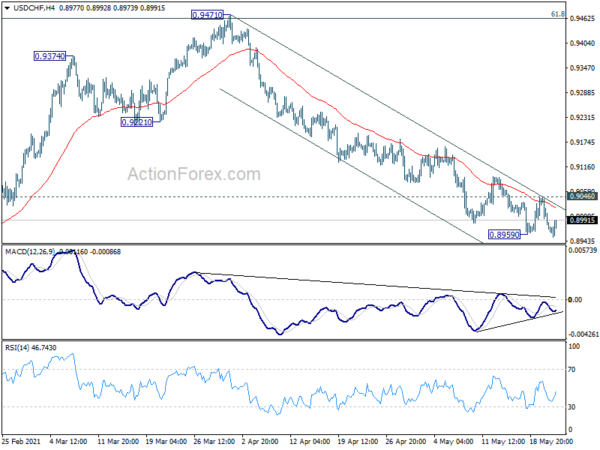Viewport: 600px width, 450px height.
Task: Click the 2 Apr 20:00 time label
Action: (x=262, y=442)
